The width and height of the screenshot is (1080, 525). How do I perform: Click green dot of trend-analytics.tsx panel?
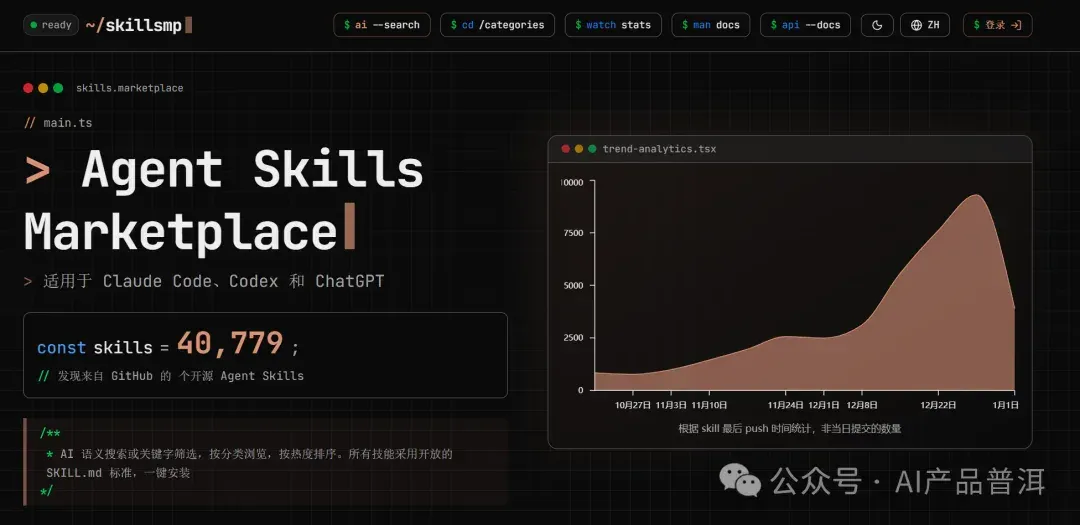click(x=592, y=149)
